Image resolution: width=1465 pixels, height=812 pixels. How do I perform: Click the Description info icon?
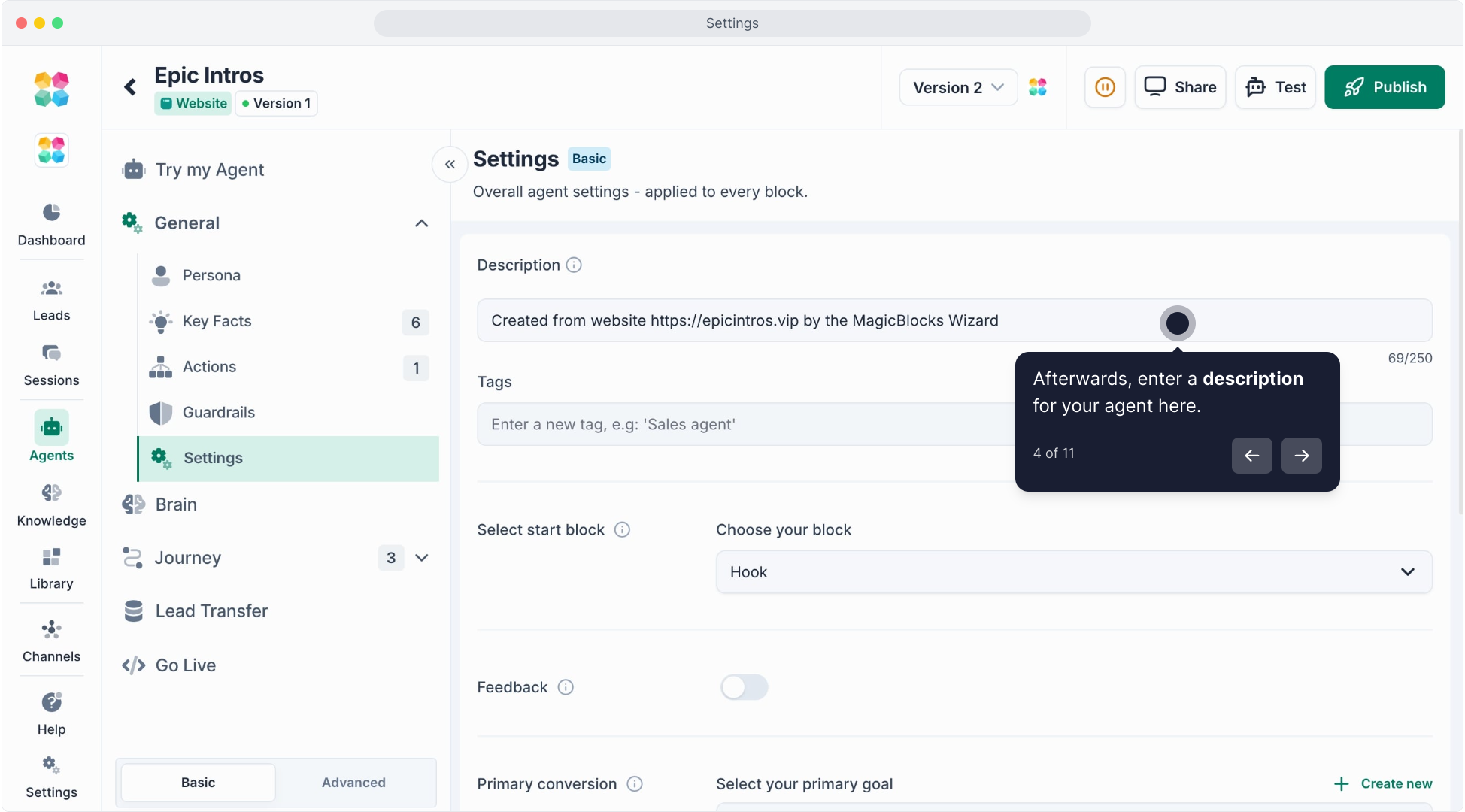574,265
